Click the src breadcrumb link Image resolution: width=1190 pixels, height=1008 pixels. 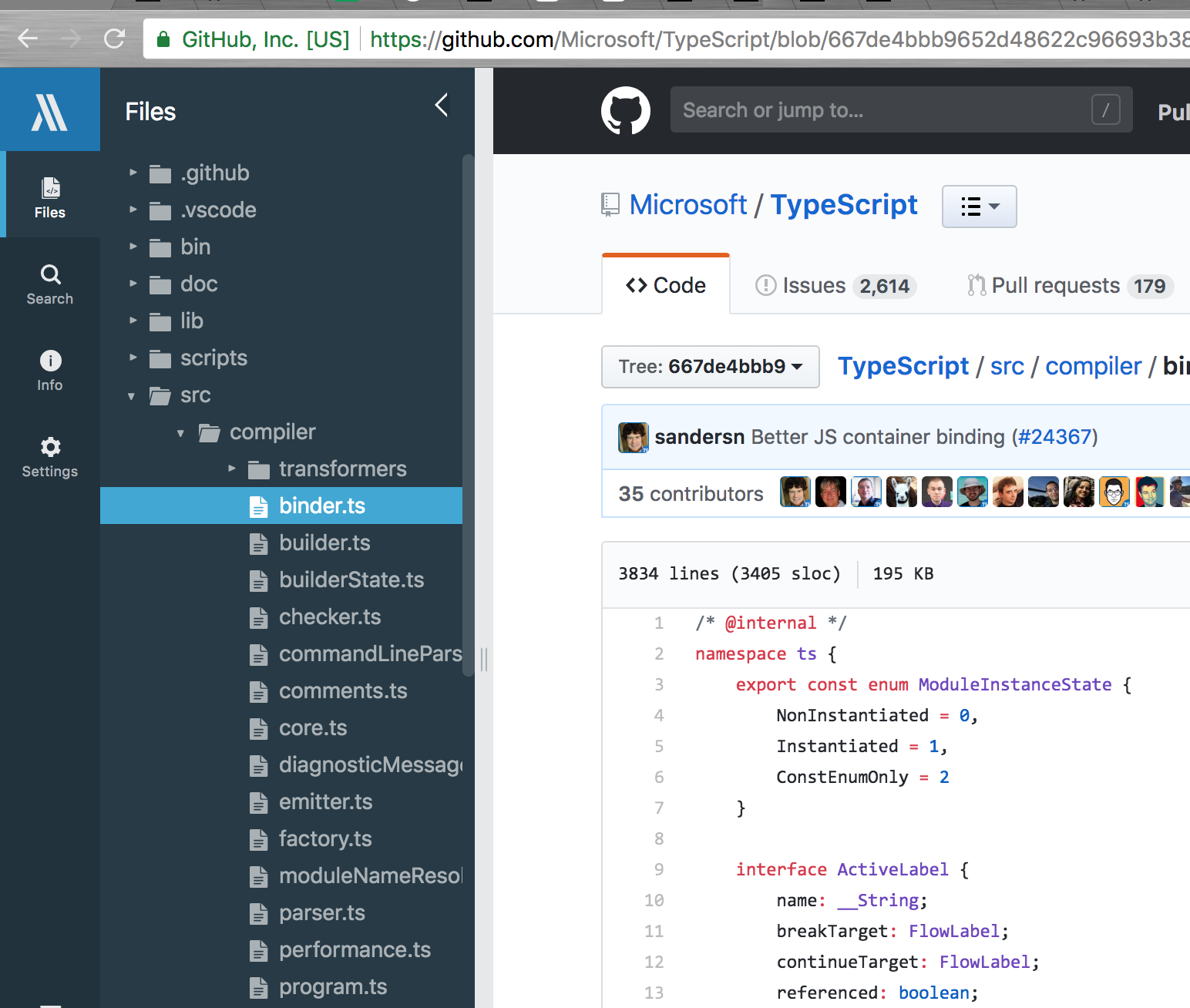click(1007, 366)
